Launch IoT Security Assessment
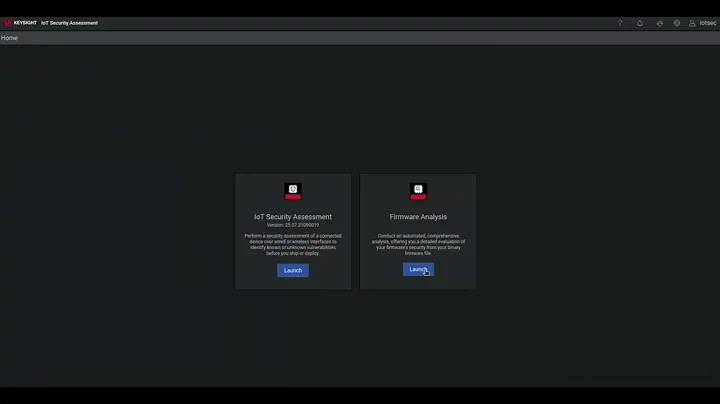Viewport: 720px width, 404px height. [x=292, y=270]
